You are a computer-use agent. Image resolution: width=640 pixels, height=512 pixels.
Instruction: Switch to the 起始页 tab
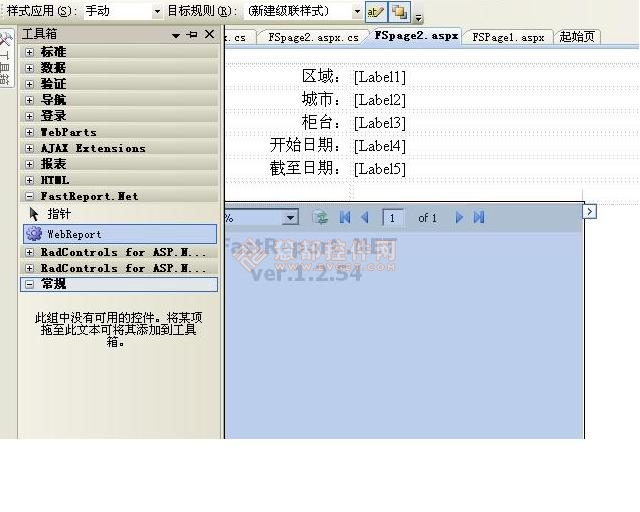pos(577,37)
